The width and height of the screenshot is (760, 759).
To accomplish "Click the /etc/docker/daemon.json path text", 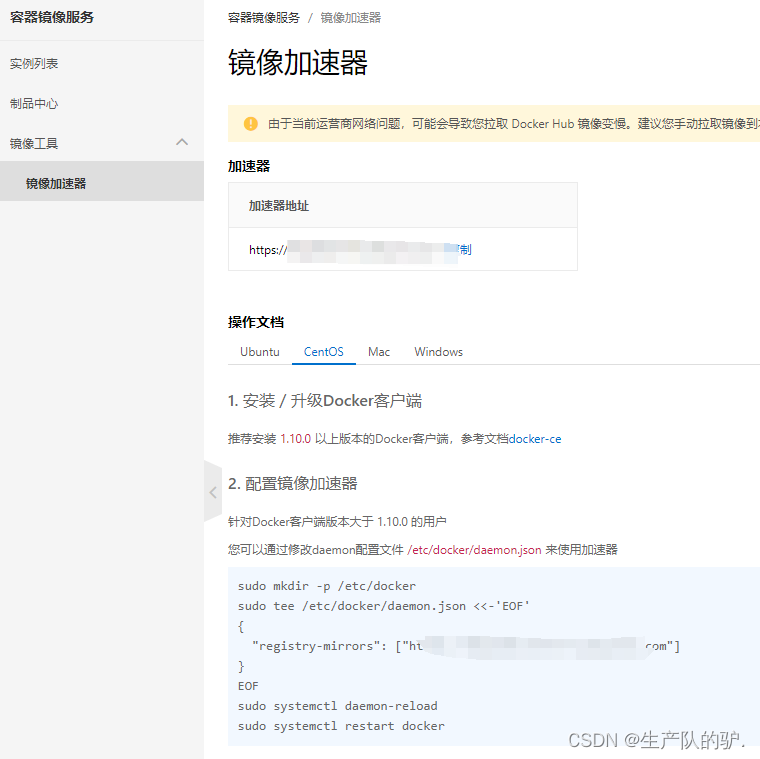I will point(475,550).
